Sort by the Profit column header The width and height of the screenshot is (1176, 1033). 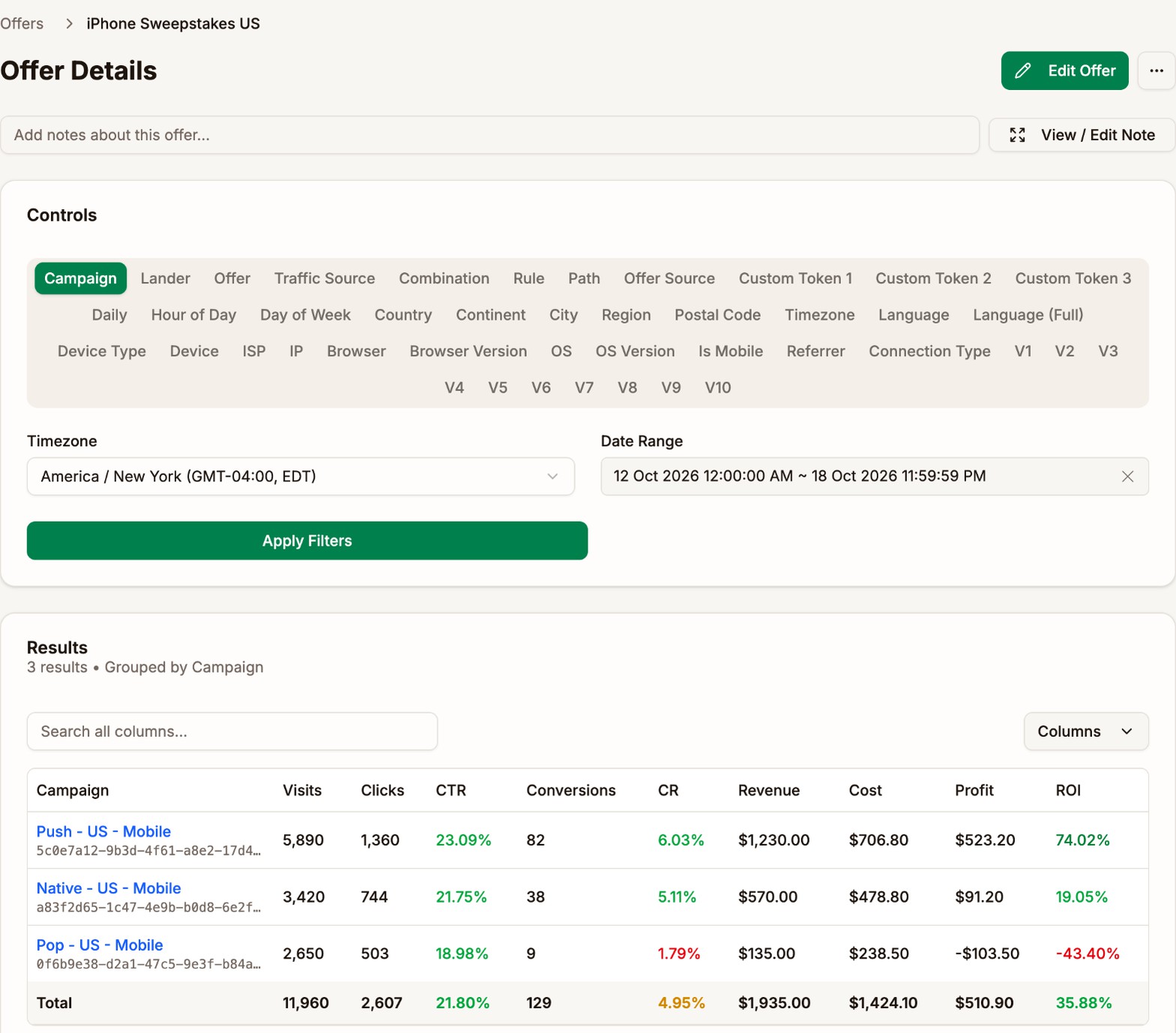[974, 790]
